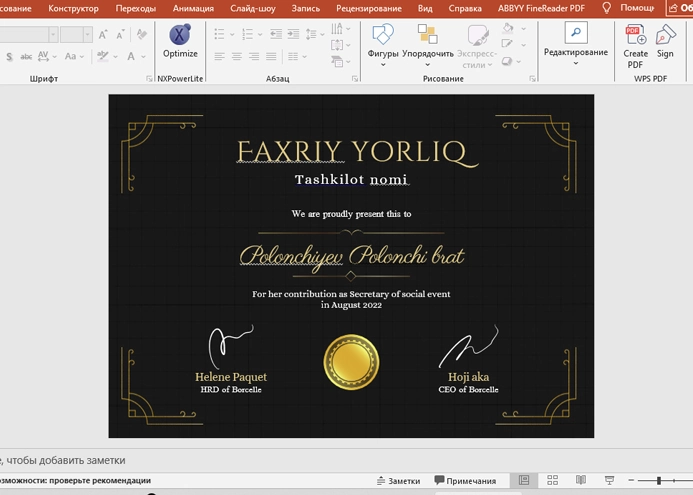This screenshot has width=693, height=495.
Task: Clear all text formatting icon
Action: 141,34
